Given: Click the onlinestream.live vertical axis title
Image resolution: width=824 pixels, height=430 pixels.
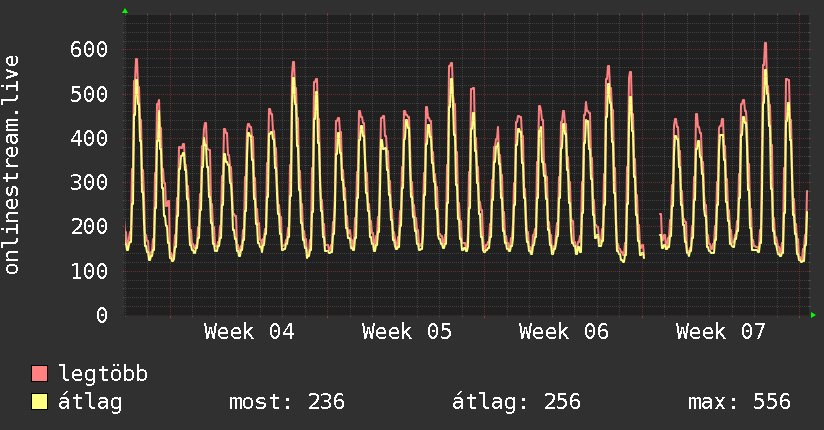Looking at the screenshot, I should click(12, 165).
